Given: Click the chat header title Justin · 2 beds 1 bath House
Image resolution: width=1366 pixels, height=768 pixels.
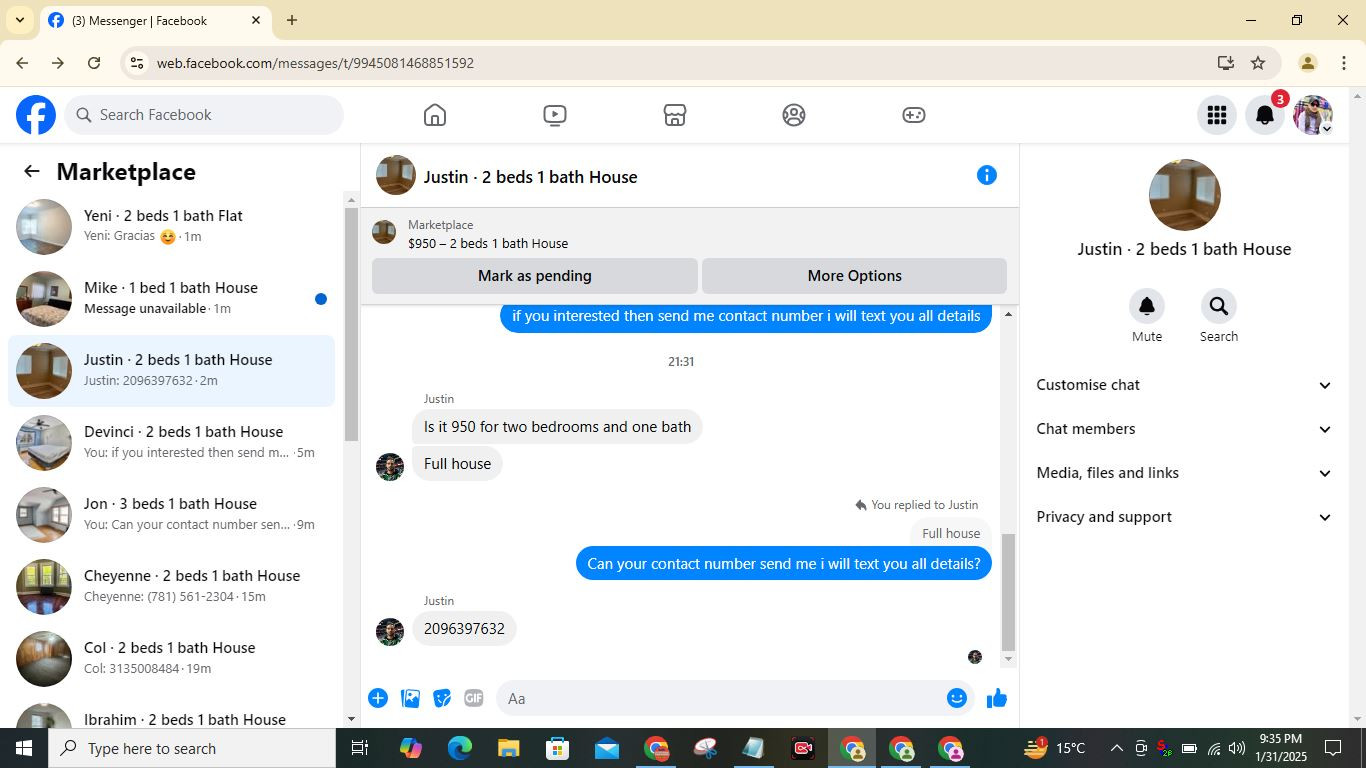Looking at the screenshot, I should [x=530, y=177].
